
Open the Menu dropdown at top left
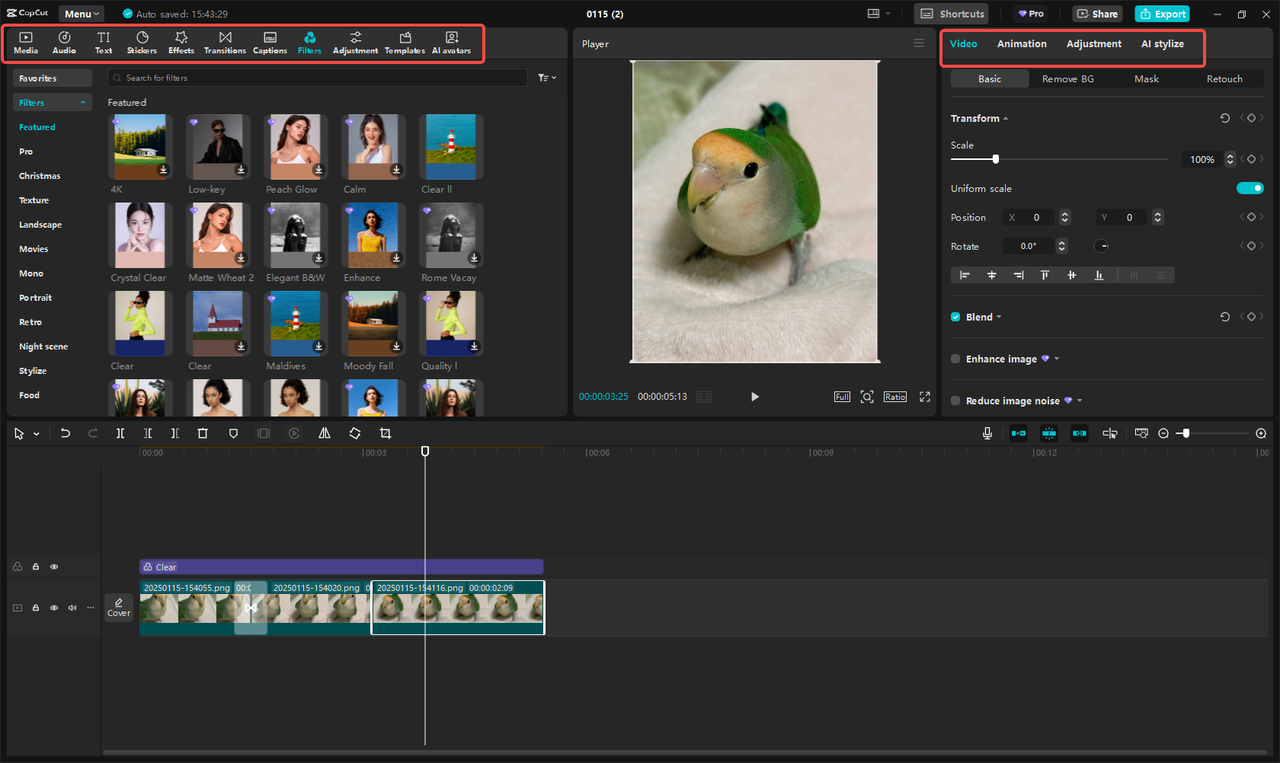click(81, 13)
